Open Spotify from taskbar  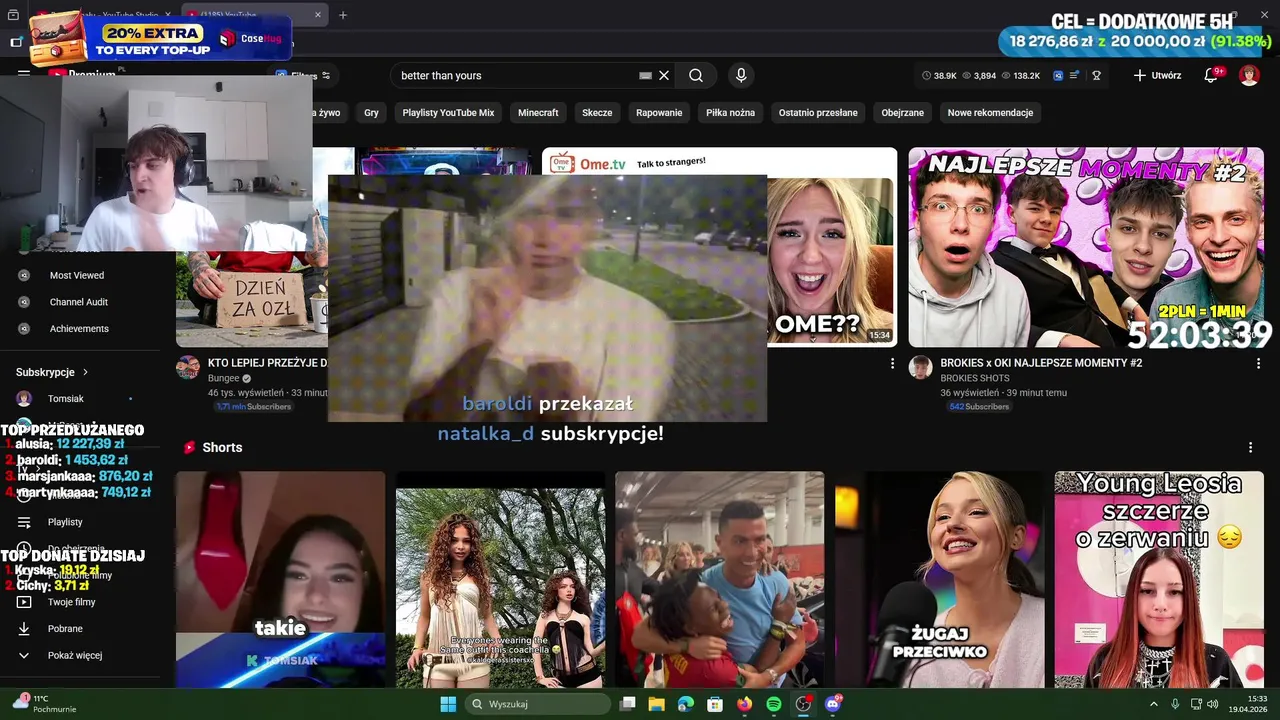pos(774,704)
